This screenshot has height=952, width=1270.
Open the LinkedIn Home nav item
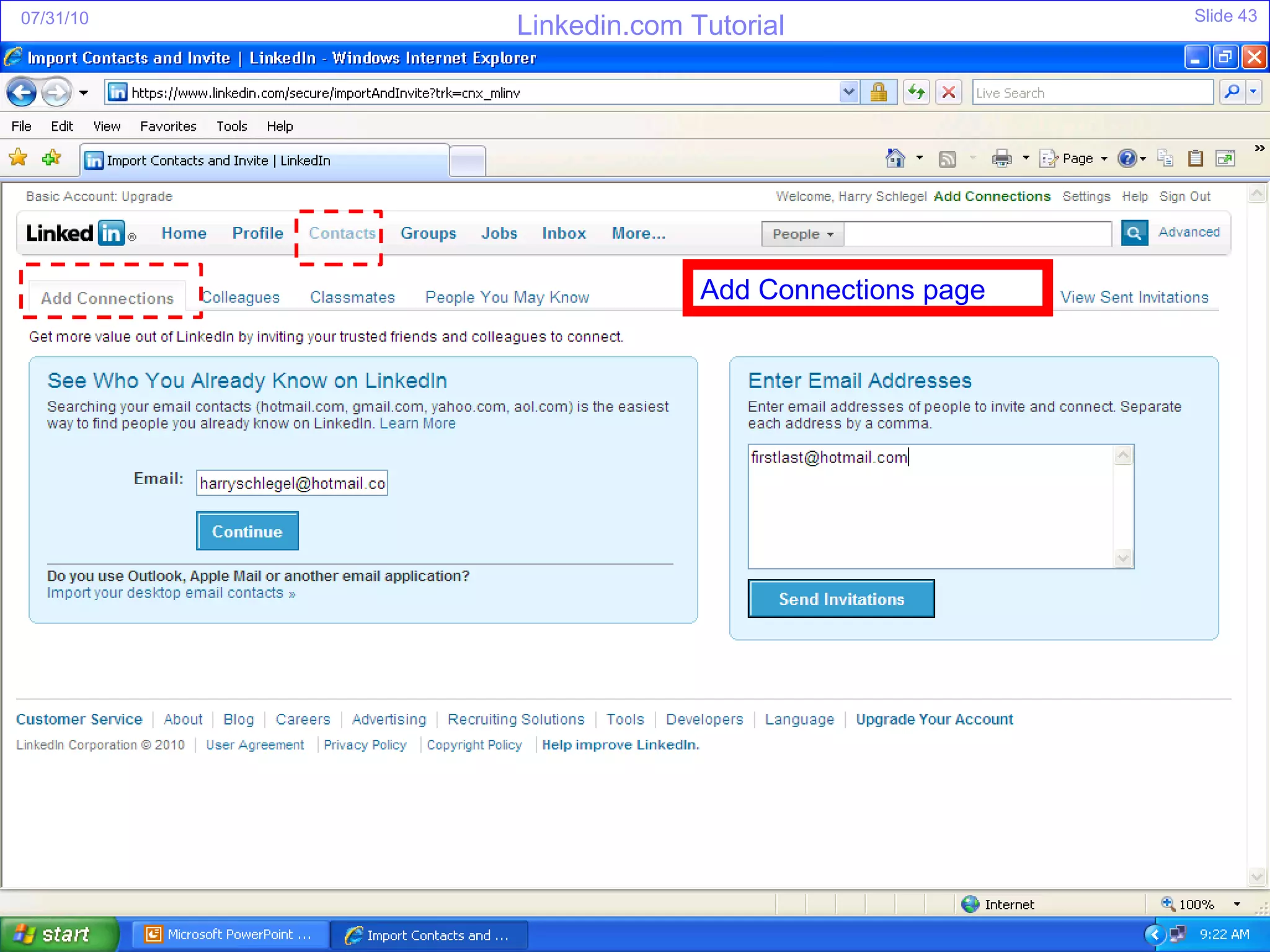pos(184,234)
